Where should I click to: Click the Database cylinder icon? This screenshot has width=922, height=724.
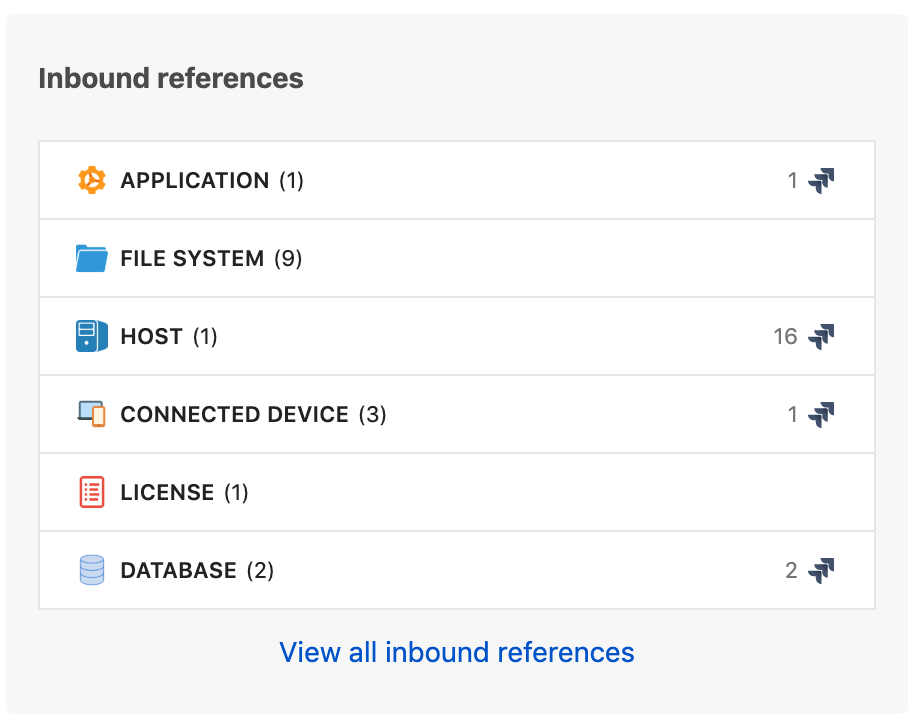92,570
